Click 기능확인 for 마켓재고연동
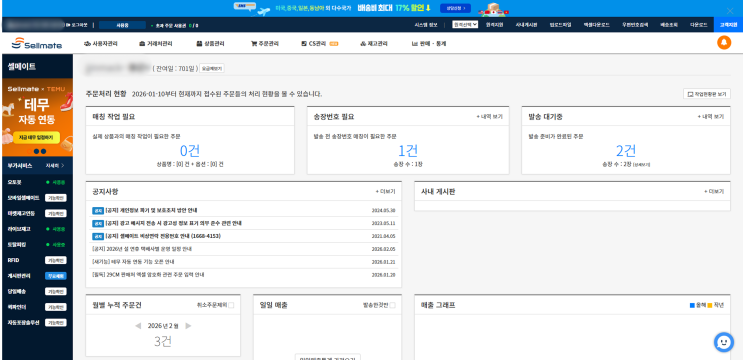This screenshot has width=743, height=360. click(x=55, y=213)
